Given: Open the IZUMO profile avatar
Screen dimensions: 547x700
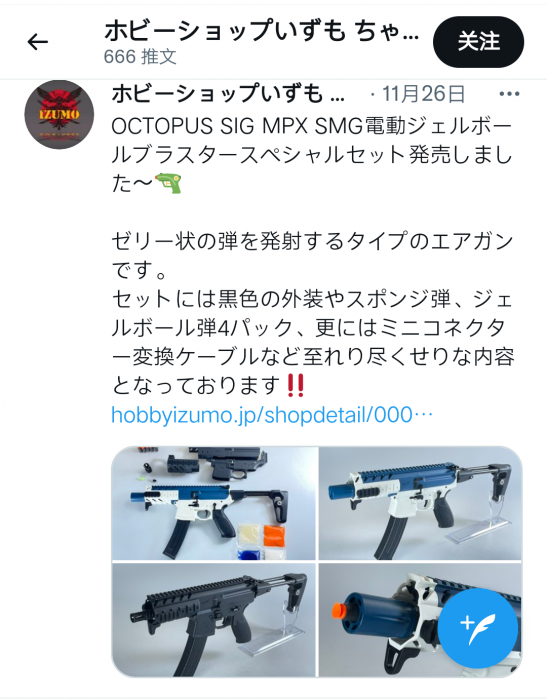Looking at the screenshot, I should (x=59, y=115).
